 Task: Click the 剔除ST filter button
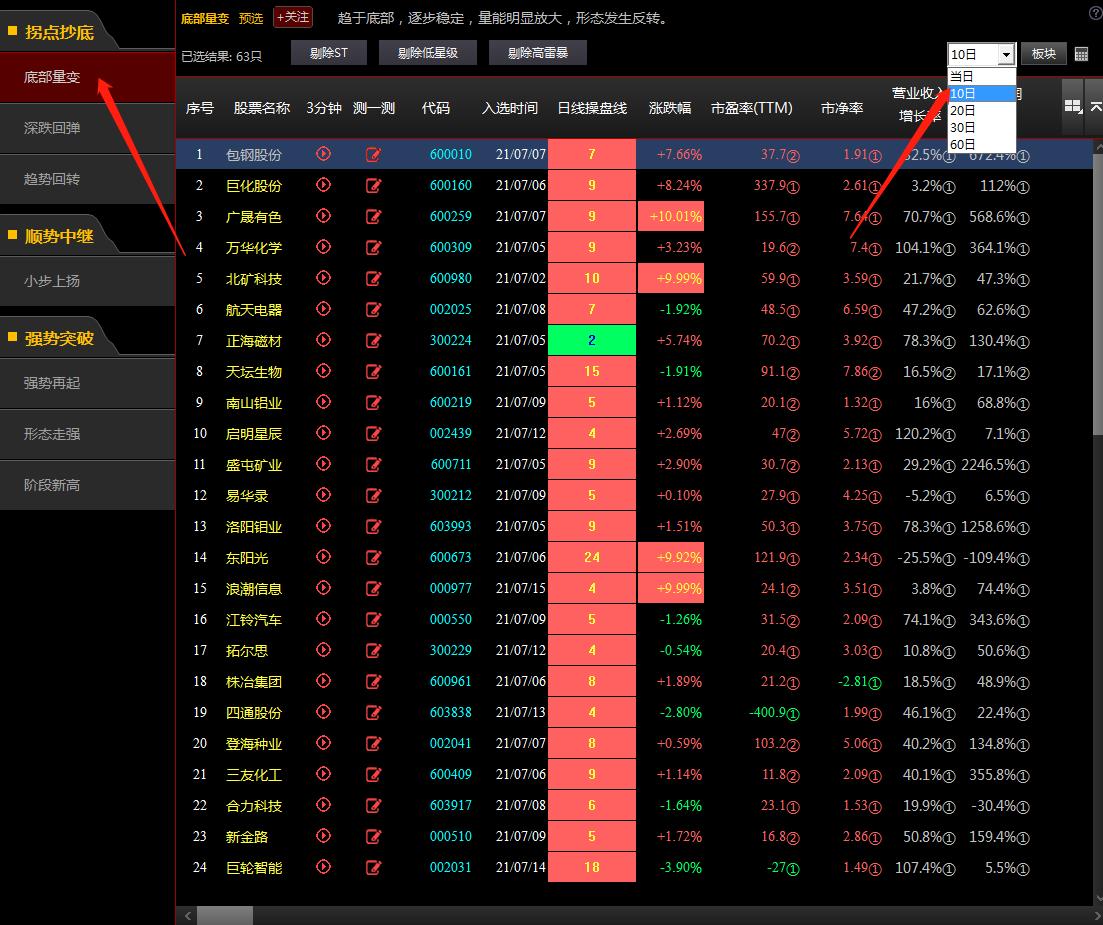[329, 52]
